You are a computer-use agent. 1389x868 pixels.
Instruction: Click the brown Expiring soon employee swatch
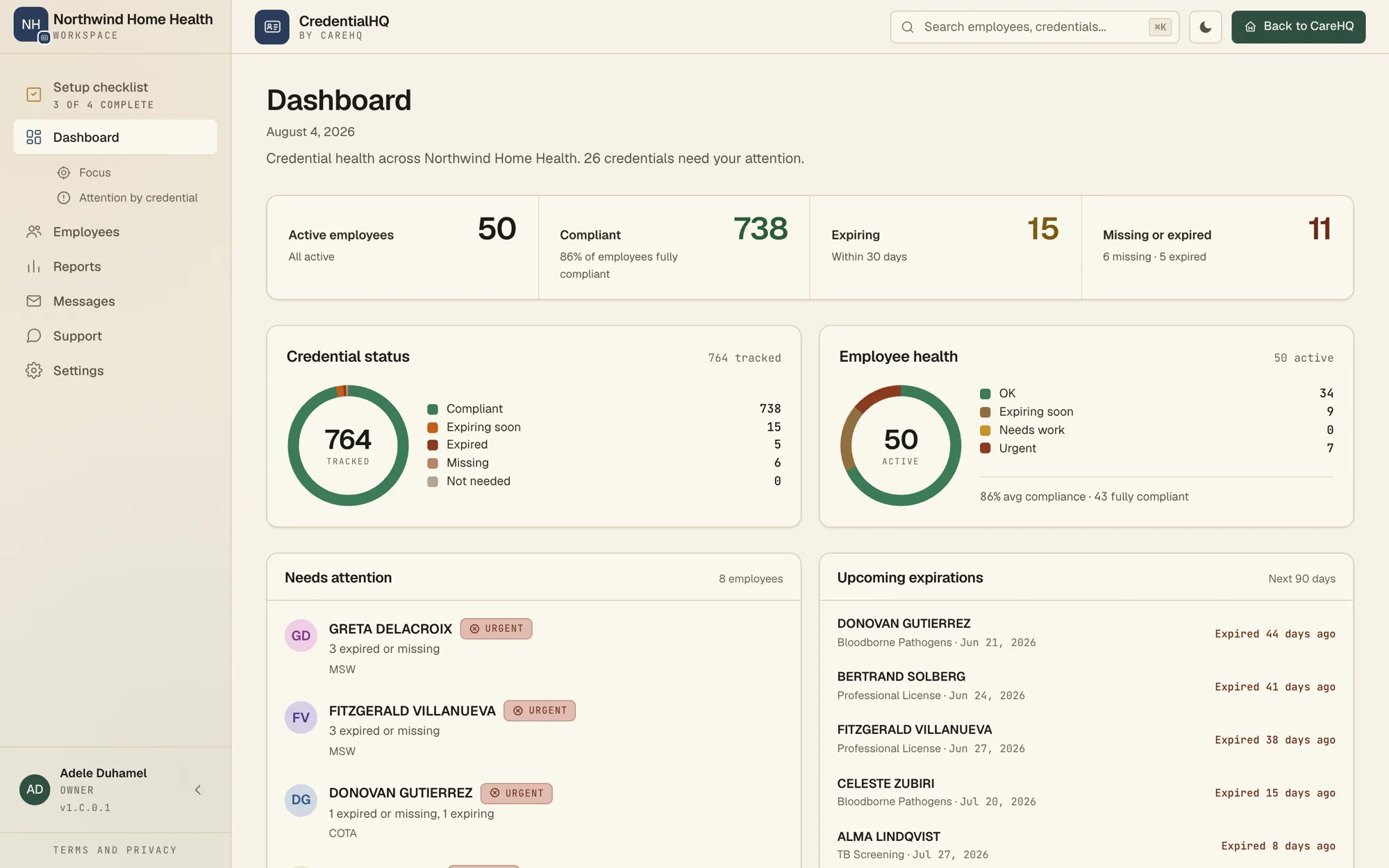click(x=985, y=412)
